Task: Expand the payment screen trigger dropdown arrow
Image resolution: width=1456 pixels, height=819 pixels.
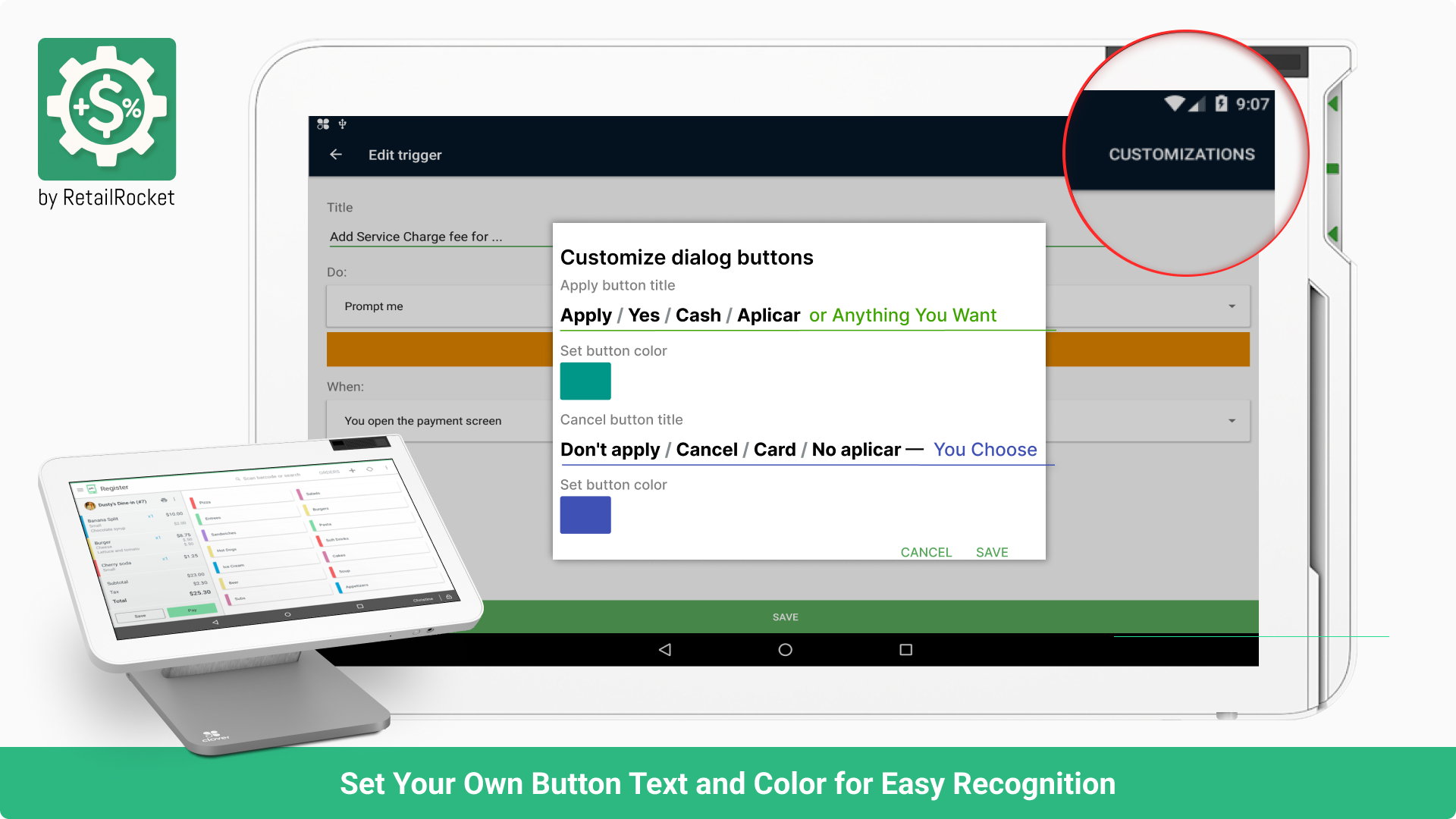Action: pyautogui.click(x=1232, y=421)
